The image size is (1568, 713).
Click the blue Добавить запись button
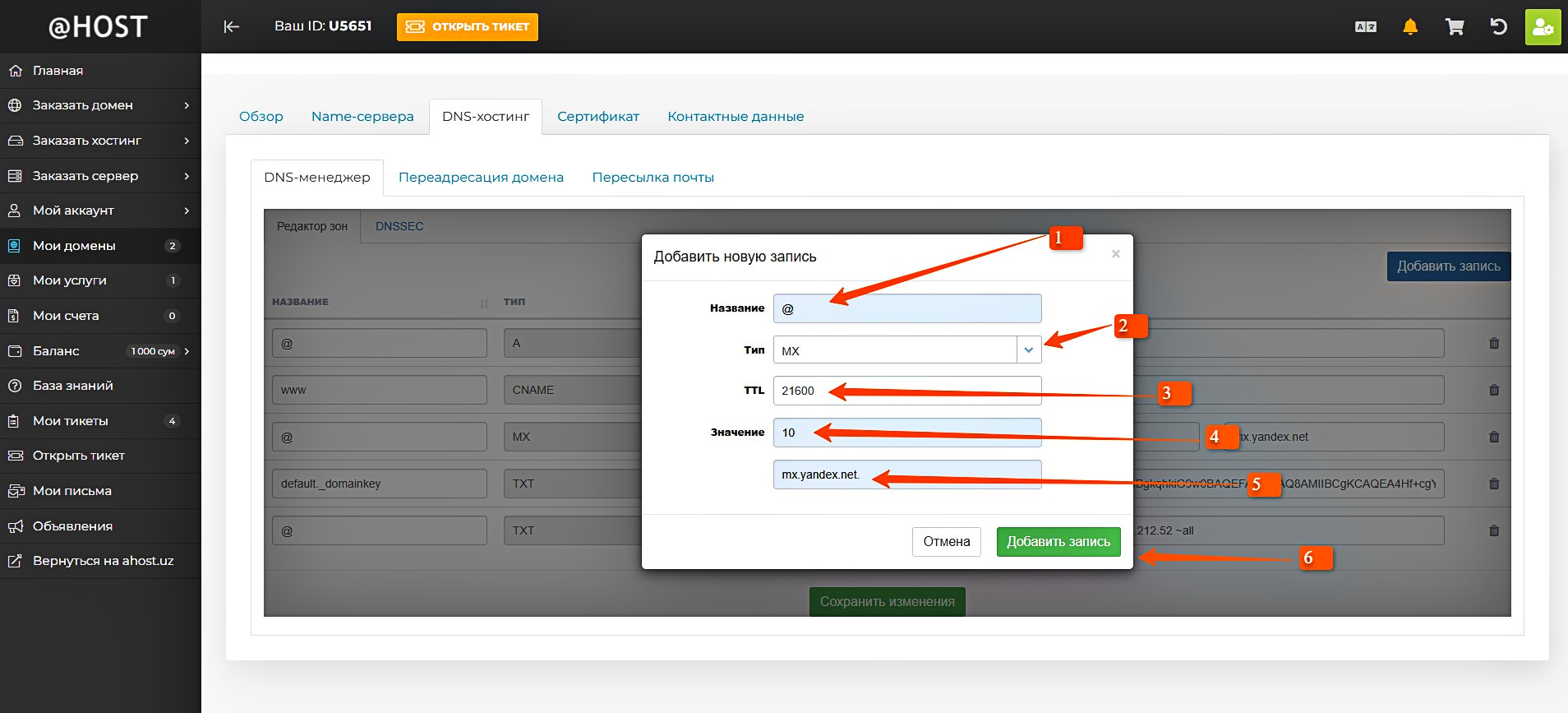tap(1449, 266)
